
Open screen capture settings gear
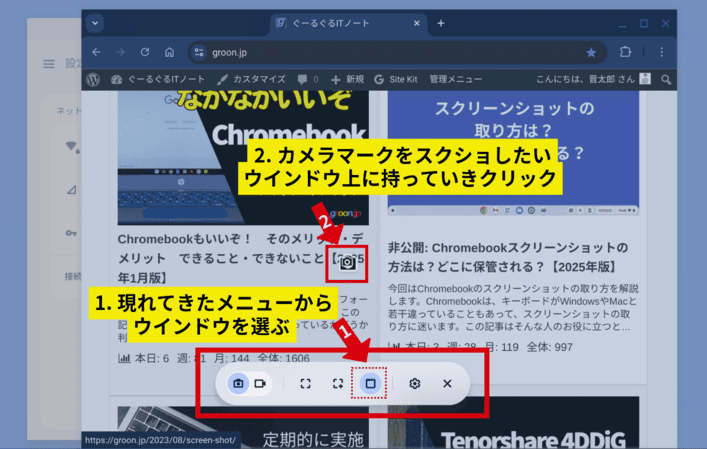pos(414,384)
